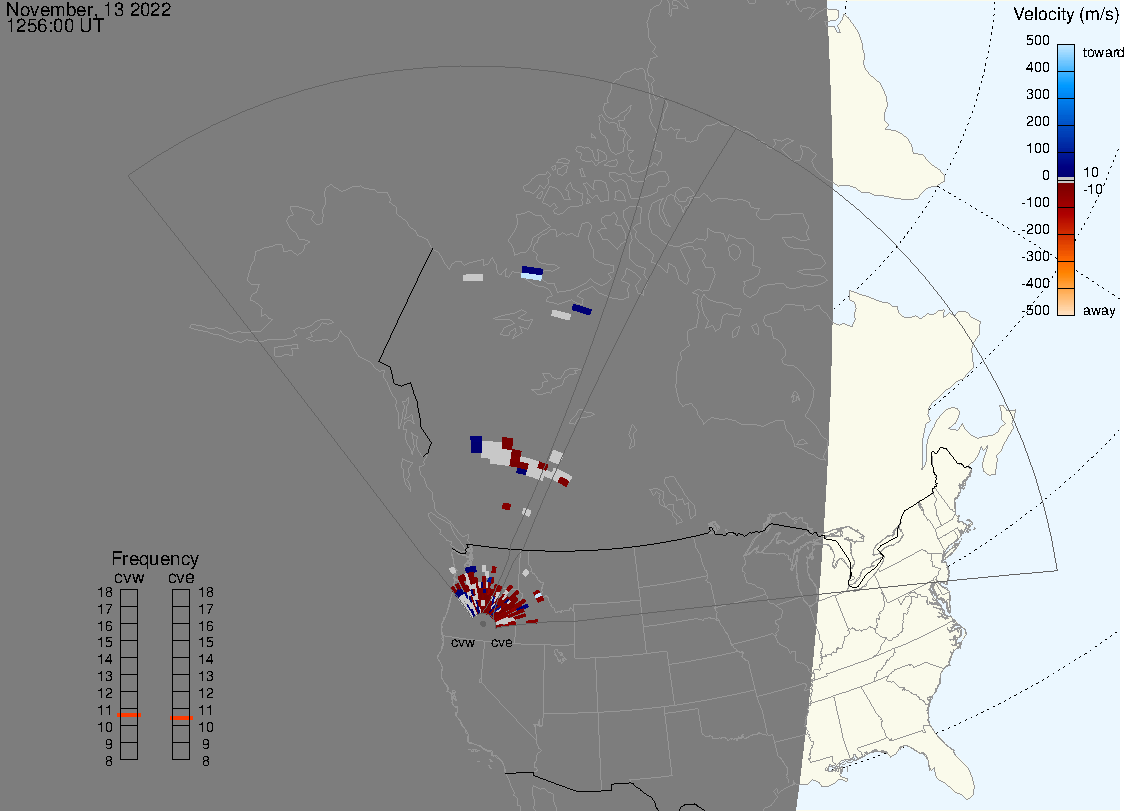This screenshot has width=1124, height=811.
Task: Click the cvw radar station label on map
Action: [463, 643]
